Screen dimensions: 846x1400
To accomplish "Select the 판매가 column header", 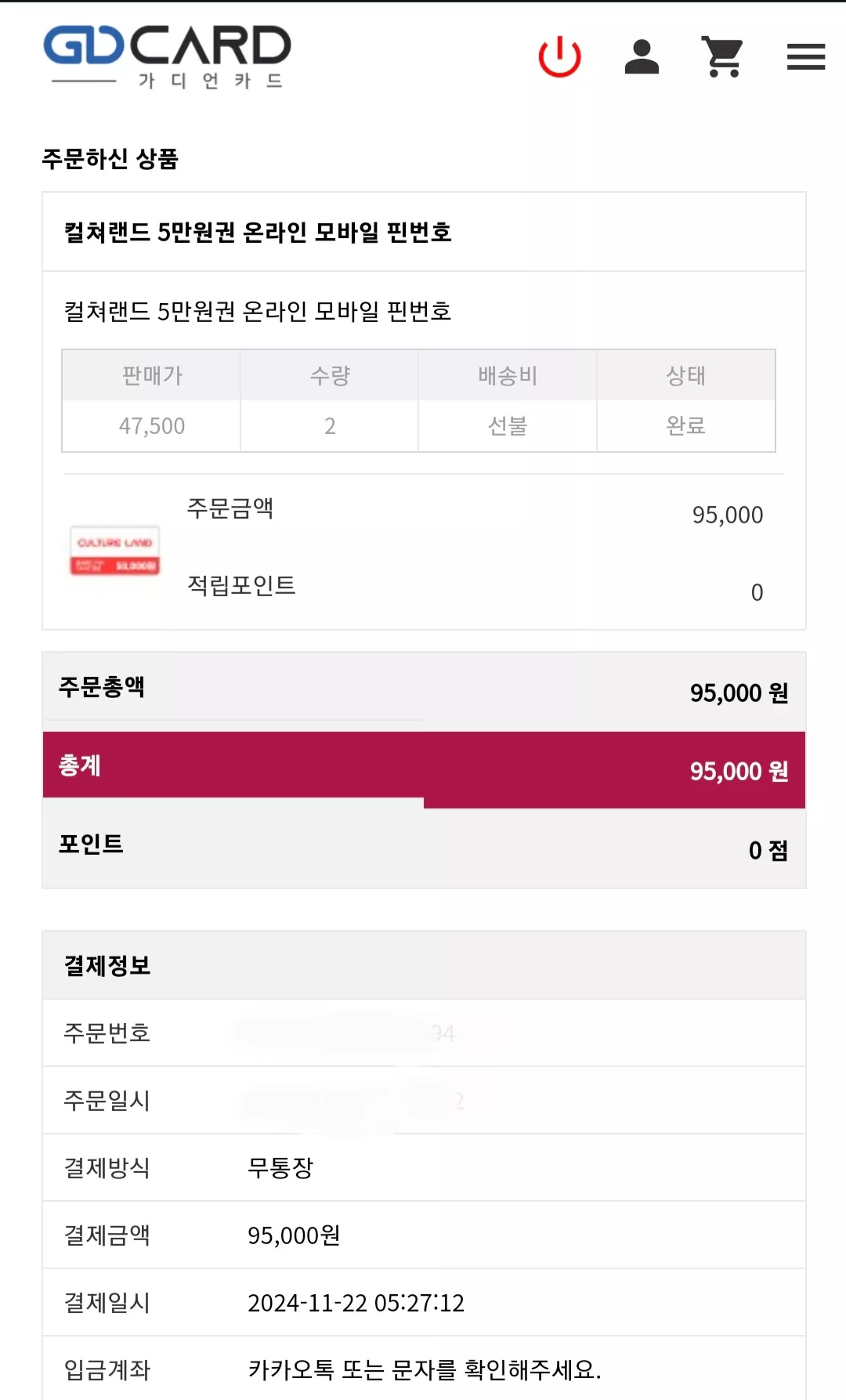I will (151, 375).
